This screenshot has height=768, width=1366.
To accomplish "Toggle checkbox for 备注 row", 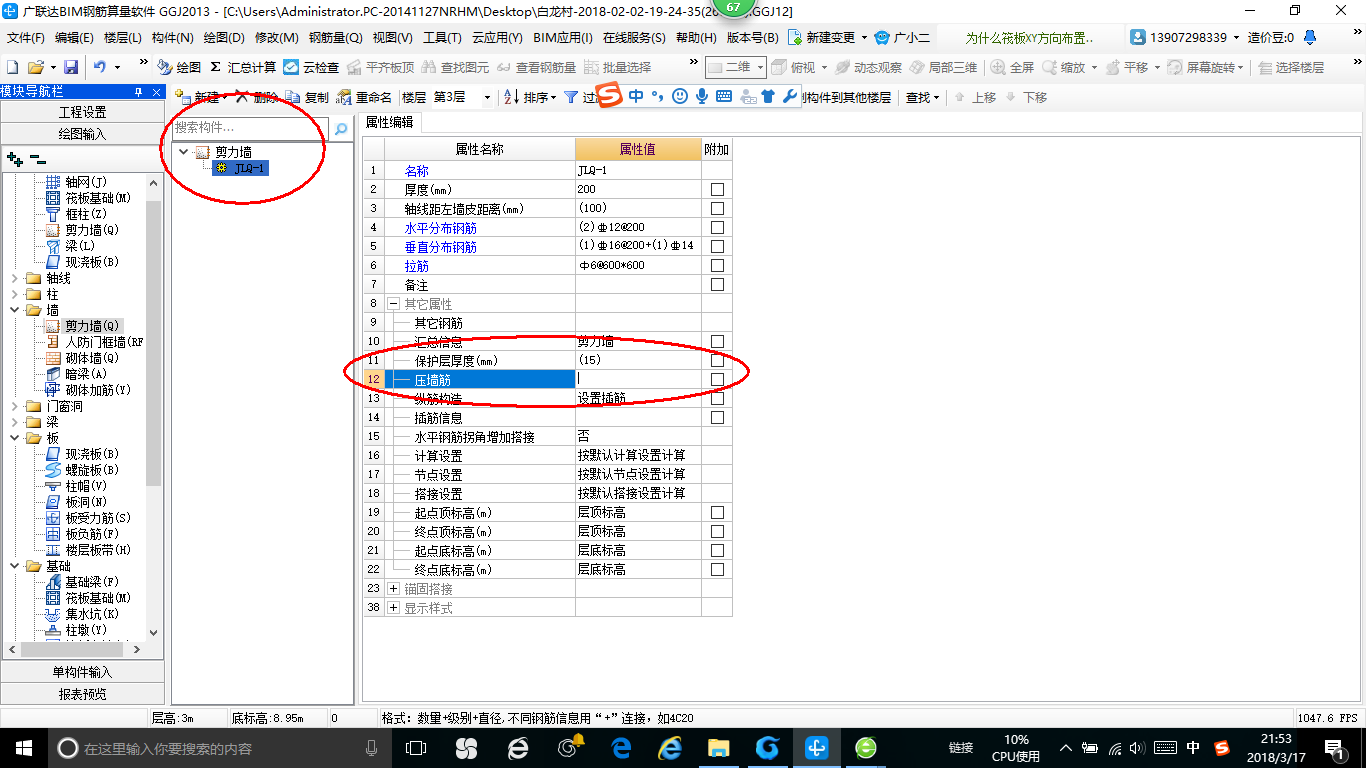I will tap(717, 284).
